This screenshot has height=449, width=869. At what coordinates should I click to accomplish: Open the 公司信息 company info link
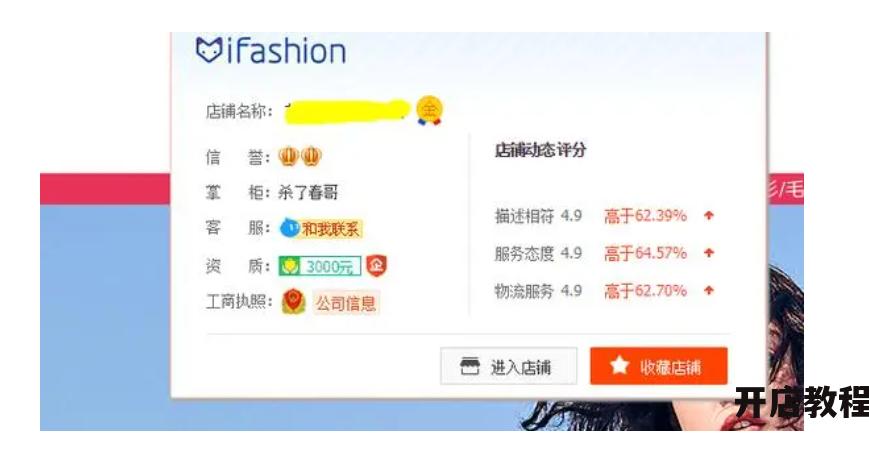pyautogui.click(x=346, y=303)
